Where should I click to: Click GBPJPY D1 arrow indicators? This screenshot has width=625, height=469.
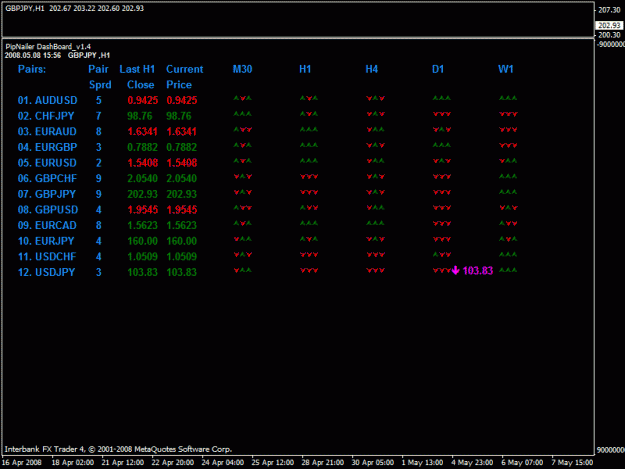(x=442, y=192)
